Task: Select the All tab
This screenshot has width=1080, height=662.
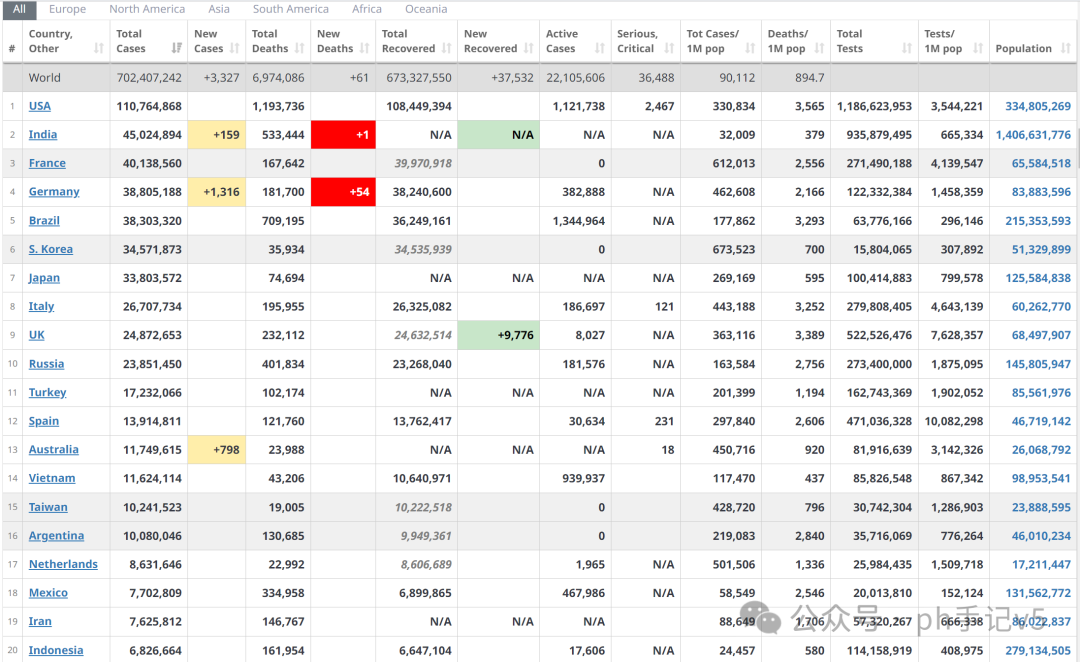Action: click(19, 9)
